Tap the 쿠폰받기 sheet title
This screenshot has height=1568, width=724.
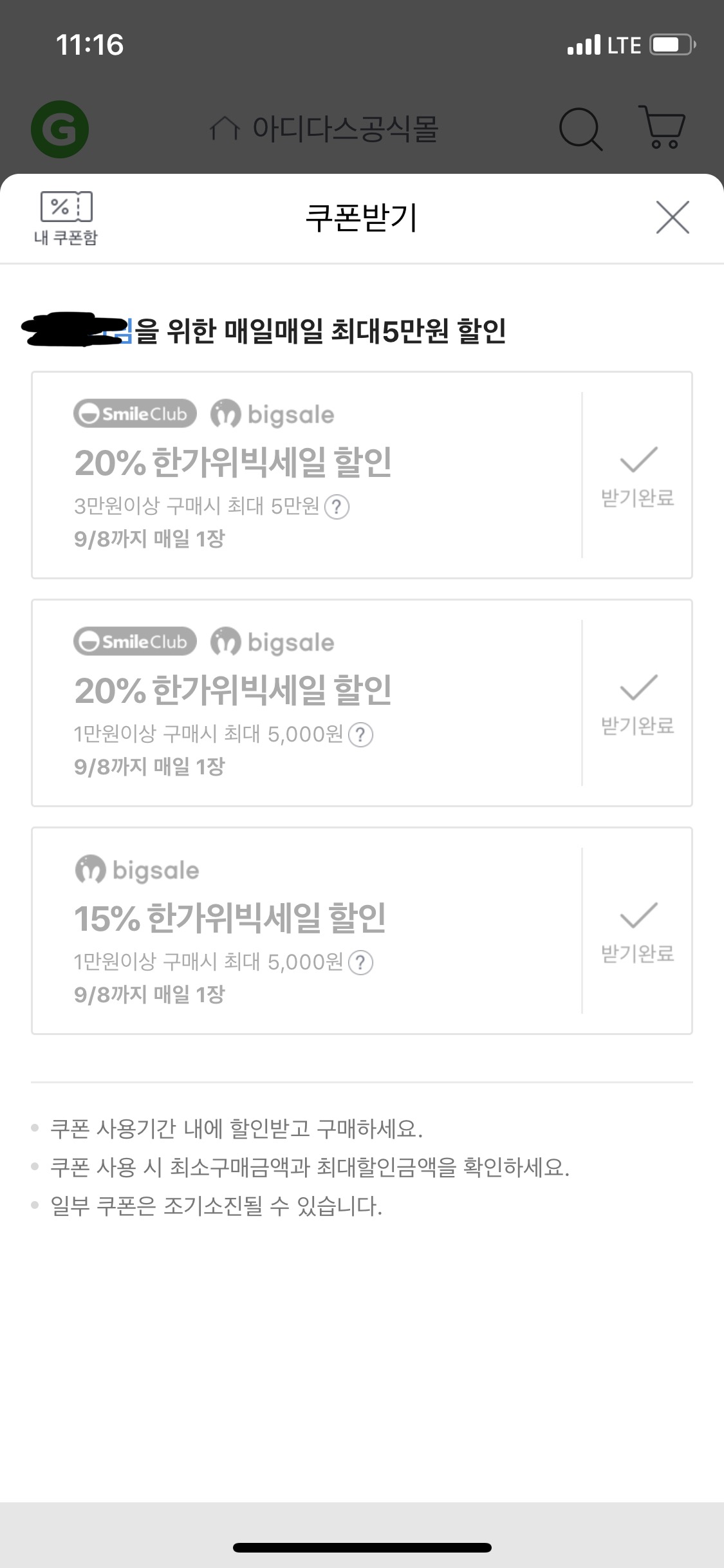(362, 218)
